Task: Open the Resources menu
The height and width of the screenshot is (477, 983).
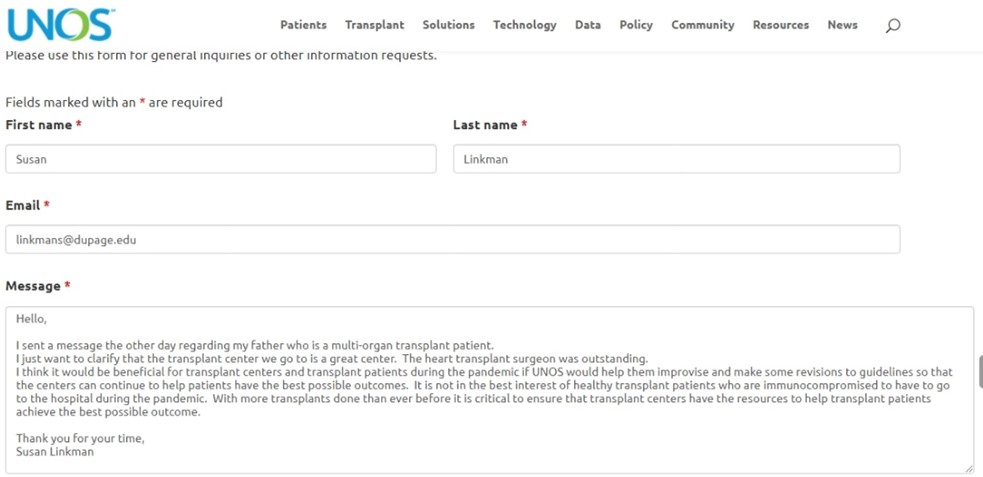Action: coord(781,25)
